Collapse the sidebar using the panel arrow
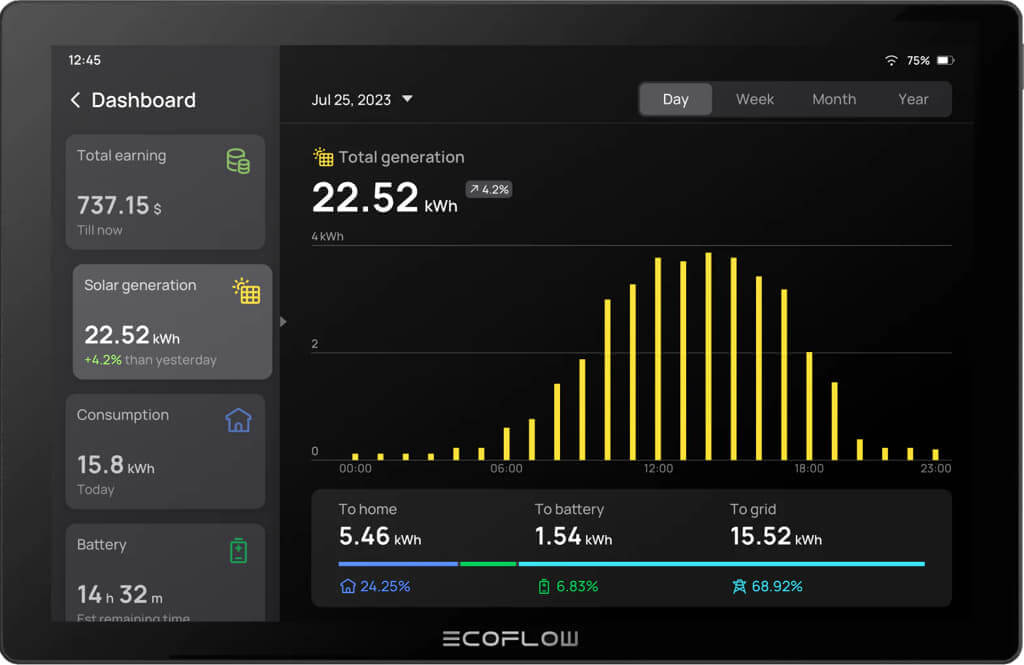 point(283,321)
